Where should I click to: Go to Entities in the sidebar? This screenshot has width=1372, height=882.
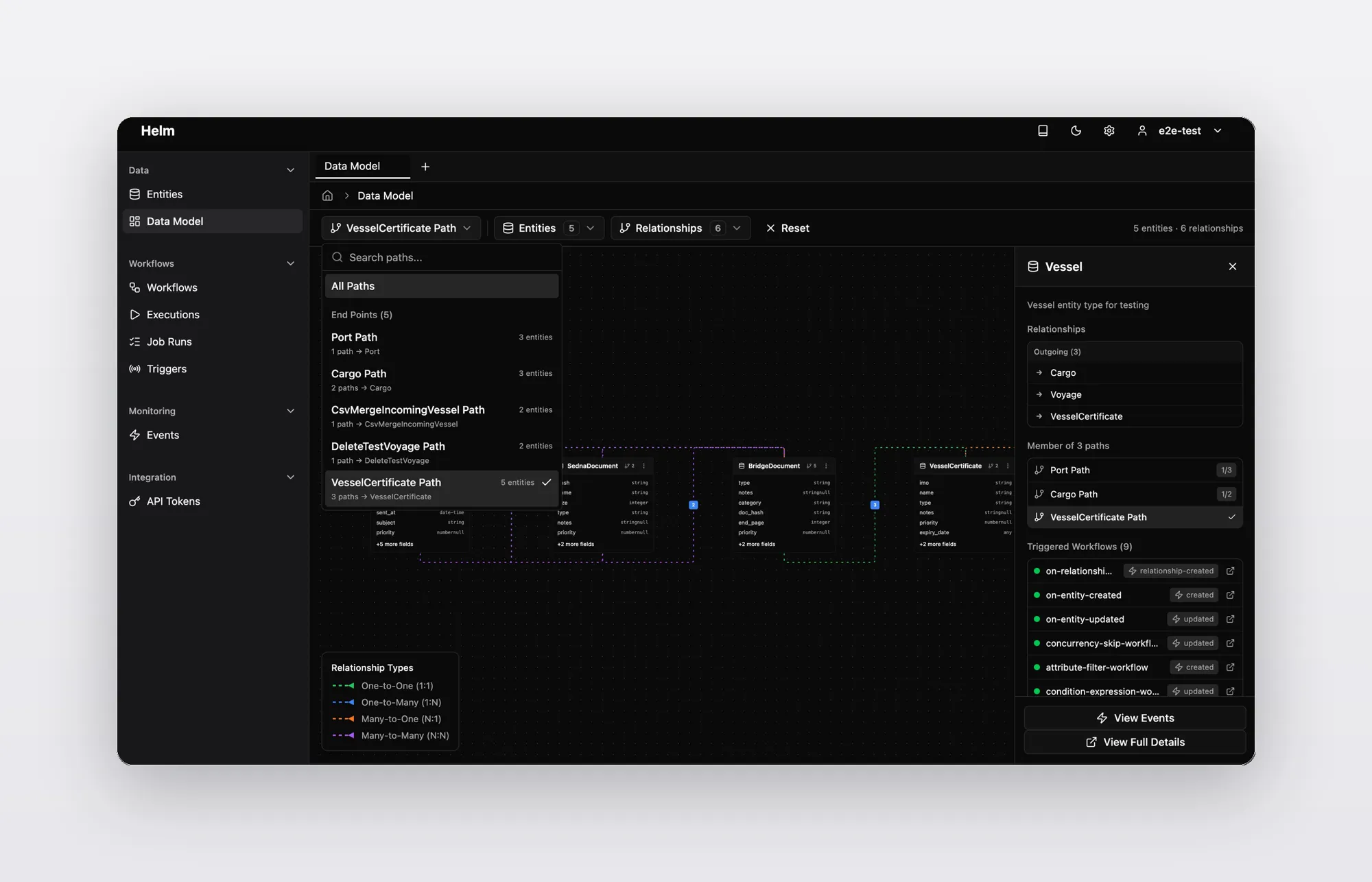[213, 194]
